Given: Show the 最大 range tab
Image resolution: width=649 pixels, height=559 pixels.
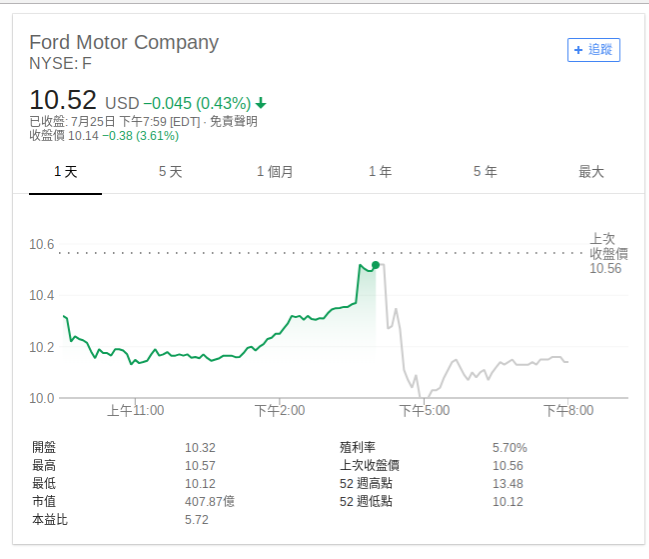Looking at the screenshot, I should click(x=591, y=171).
